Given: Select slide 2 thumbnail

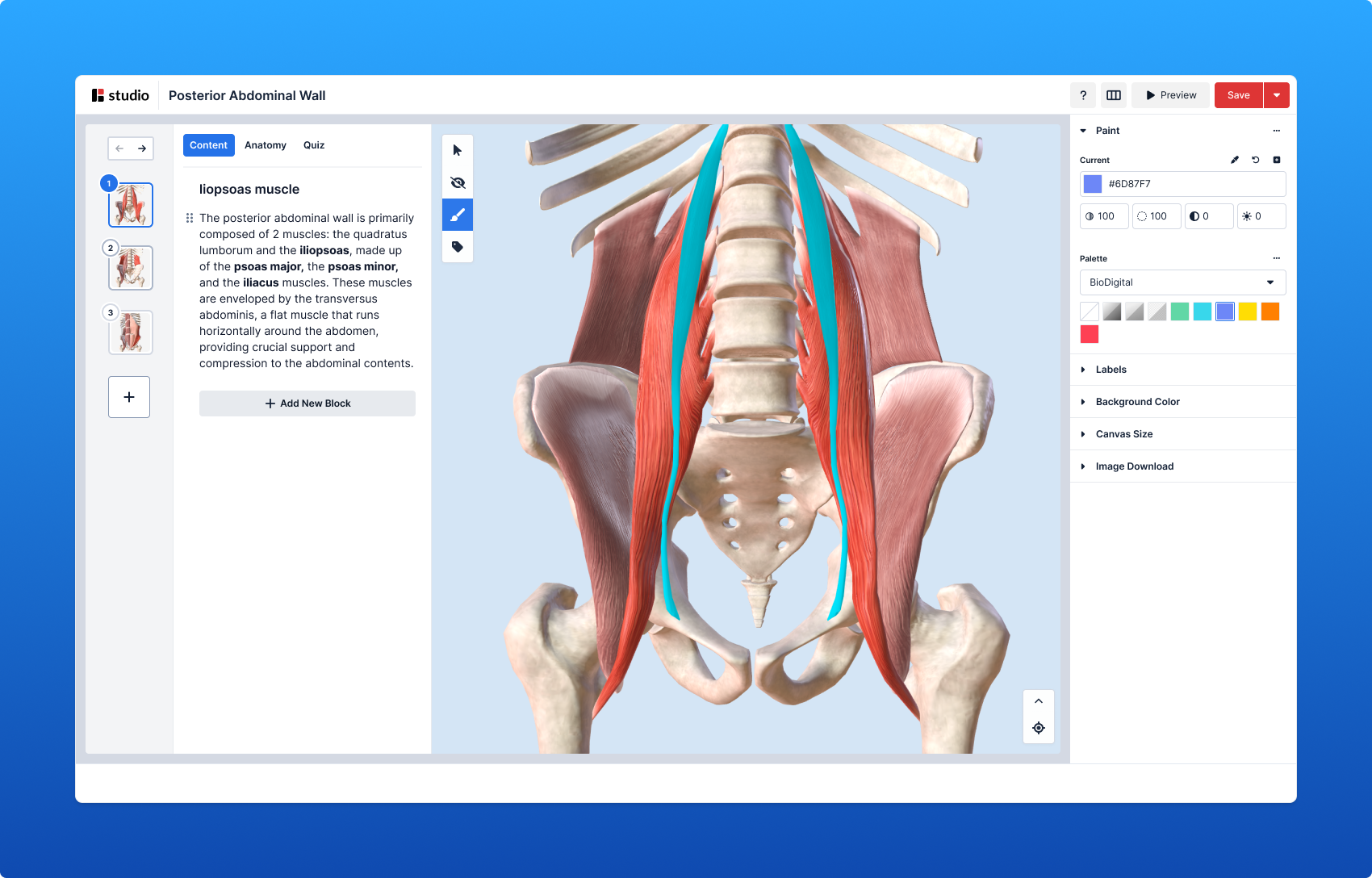Looking at the screenshot, I should click(x=131, y=268).
